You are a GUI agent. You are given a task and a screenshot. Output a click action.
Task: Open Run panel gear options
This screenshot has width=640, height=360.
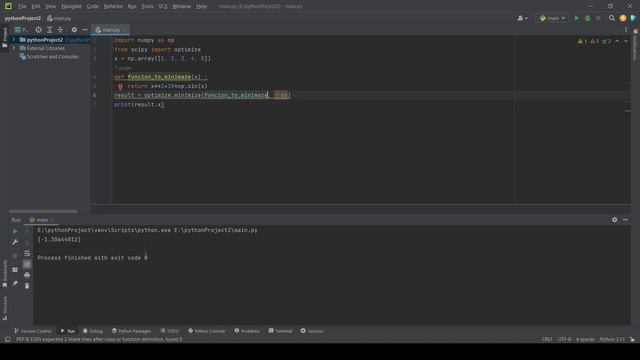(x=614, y=220)
